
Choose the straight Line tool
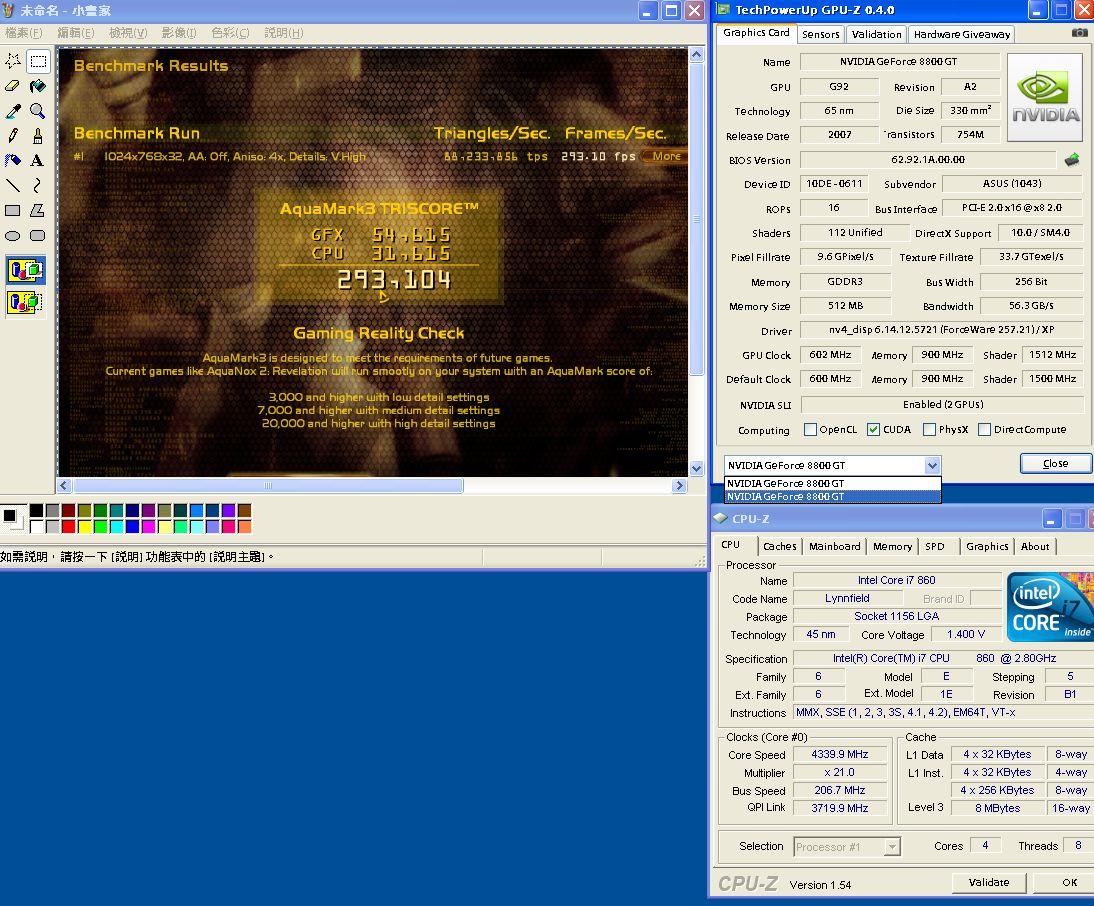13,186
